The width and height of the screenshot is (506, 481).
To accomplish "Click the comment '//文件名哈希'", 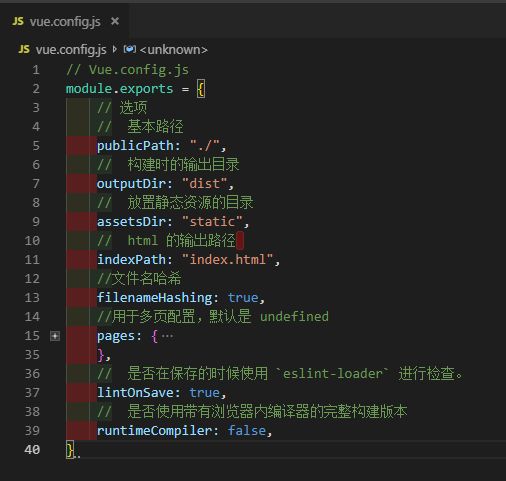I will (x=139, y=279).
